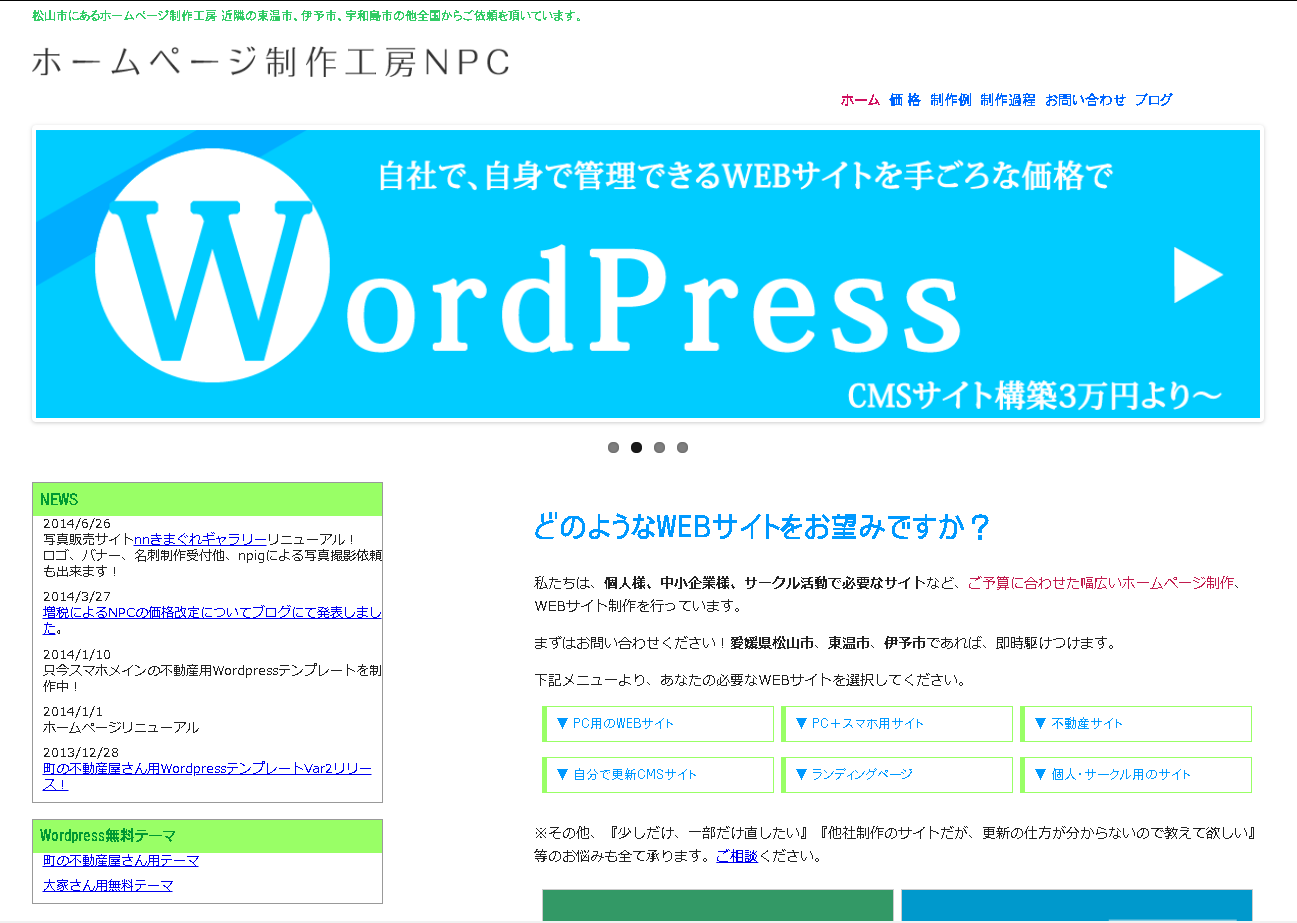Select the fourth carousel indicator dot

click(x=683, y=448)
